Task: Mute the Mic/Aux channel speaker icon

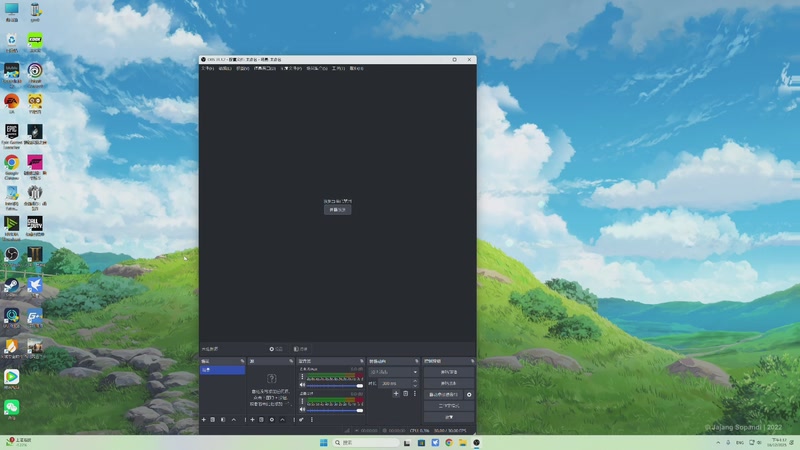Action: coord(302,385)
